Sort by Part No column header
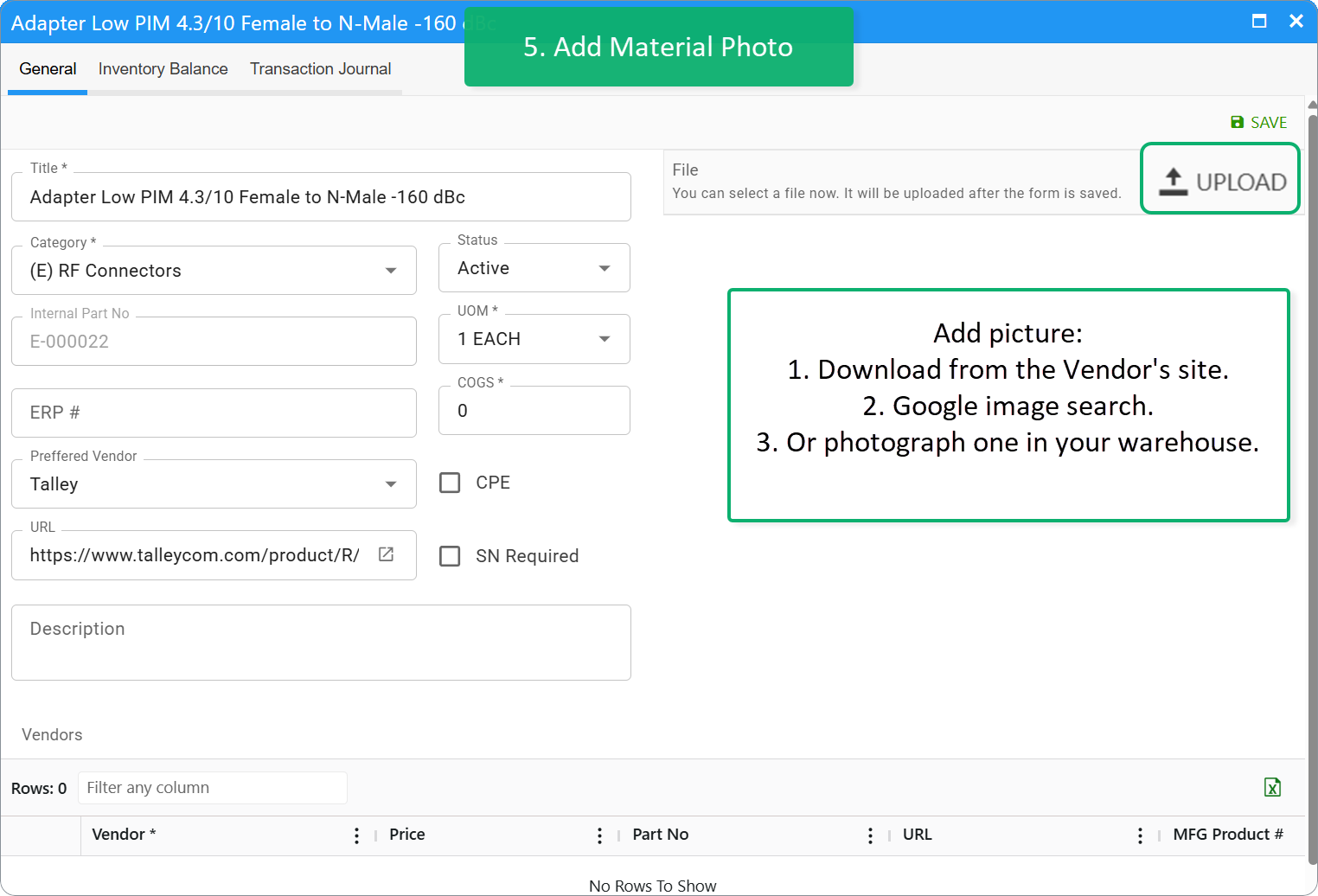This screenshot has height=896, width=1318. pos(661,835)
